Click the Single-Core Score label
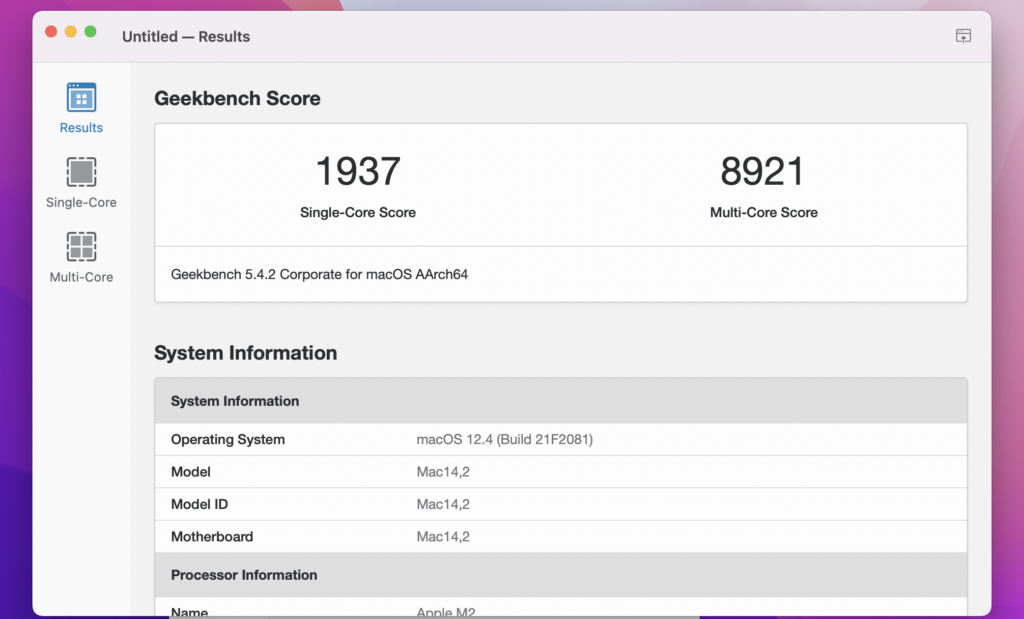 [358, 212]
